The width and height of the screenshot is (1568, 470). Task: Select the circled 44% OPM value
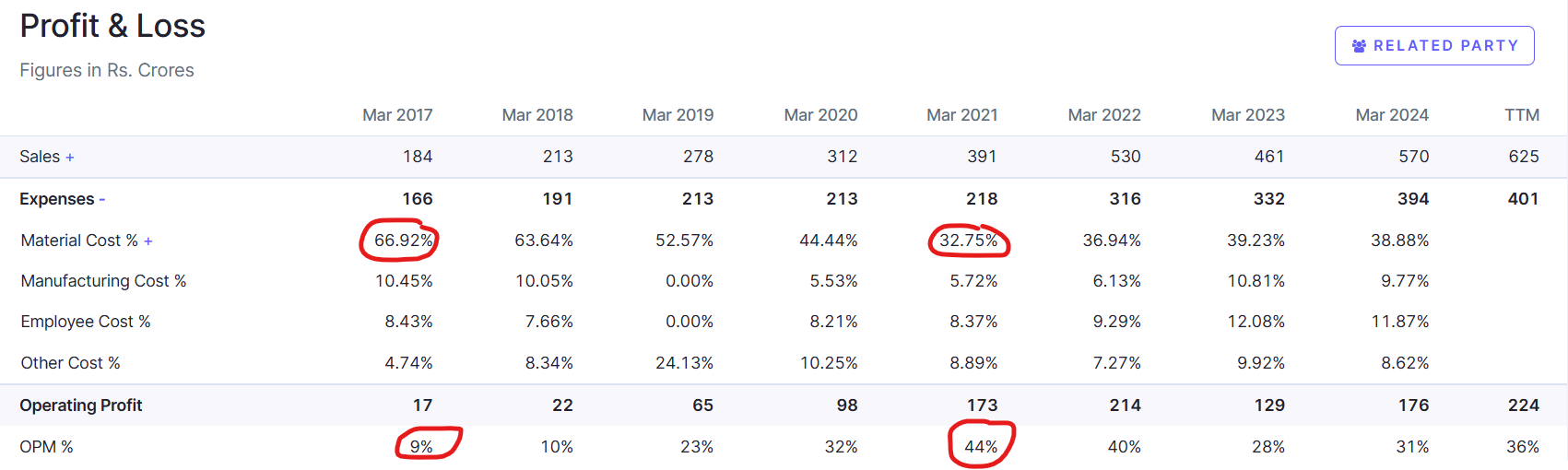[x=981, y=447]
